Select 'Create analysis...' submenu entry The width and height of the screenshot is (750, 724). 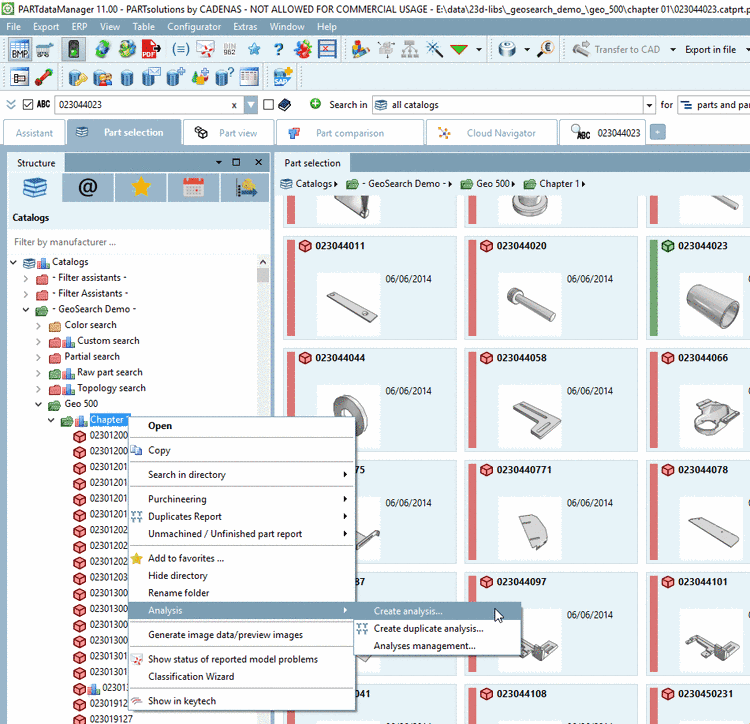(x=437, y=611)
